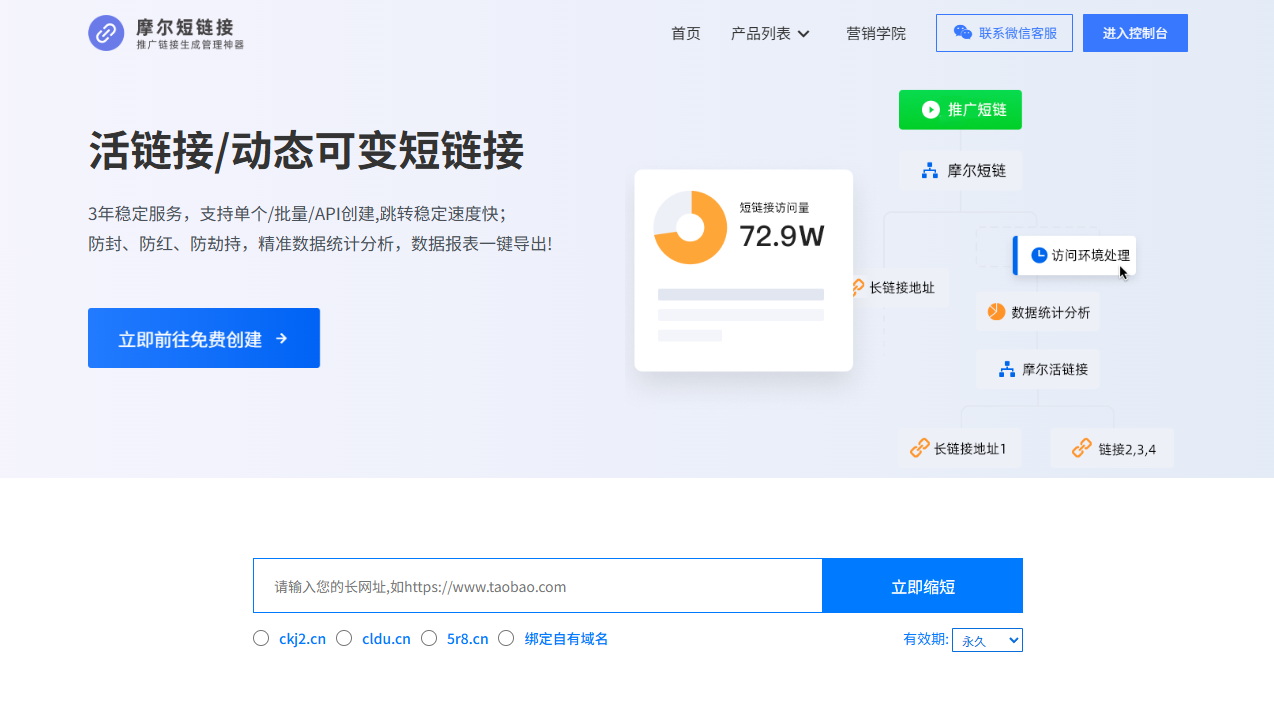Click the 立即缩短 button

coord(922,586)
